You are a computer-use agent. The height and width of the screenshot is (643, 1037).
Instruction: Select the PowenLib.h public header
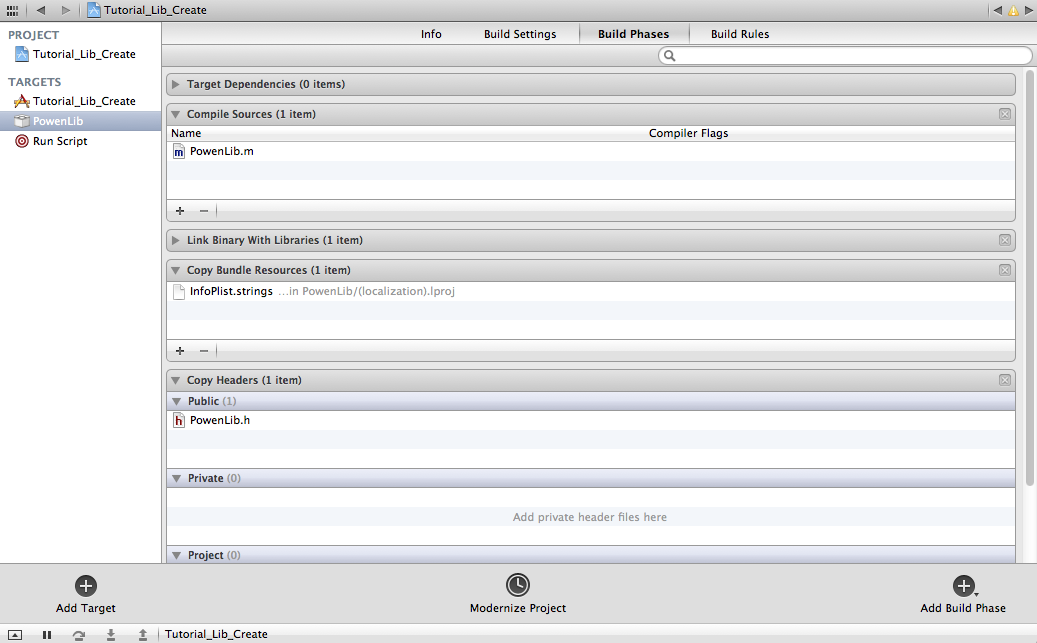coord(591,420)
